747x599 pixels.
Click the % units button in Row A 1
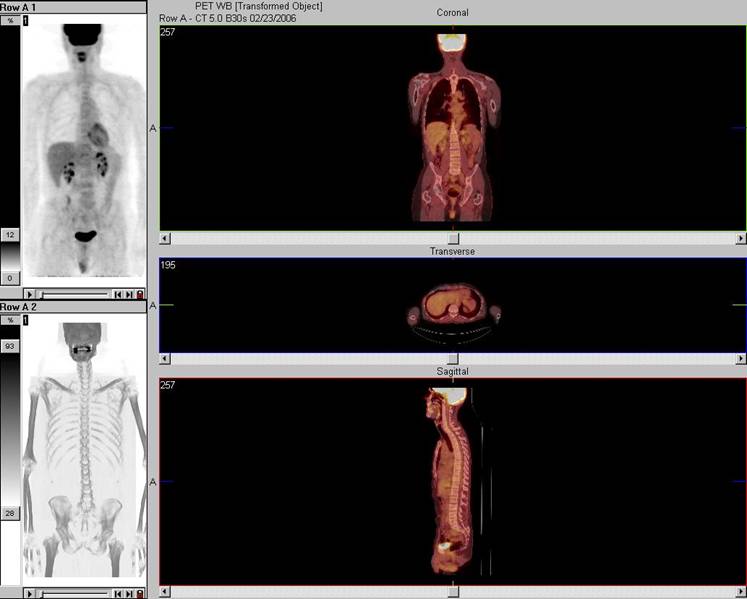(10, 20)
